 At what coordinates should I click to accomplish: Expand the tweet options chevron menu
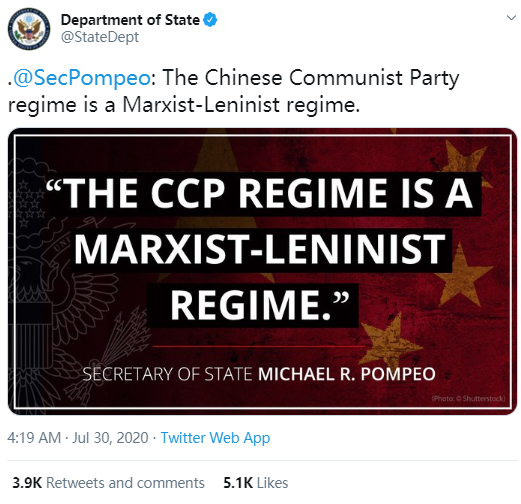[x=511, y=18]
